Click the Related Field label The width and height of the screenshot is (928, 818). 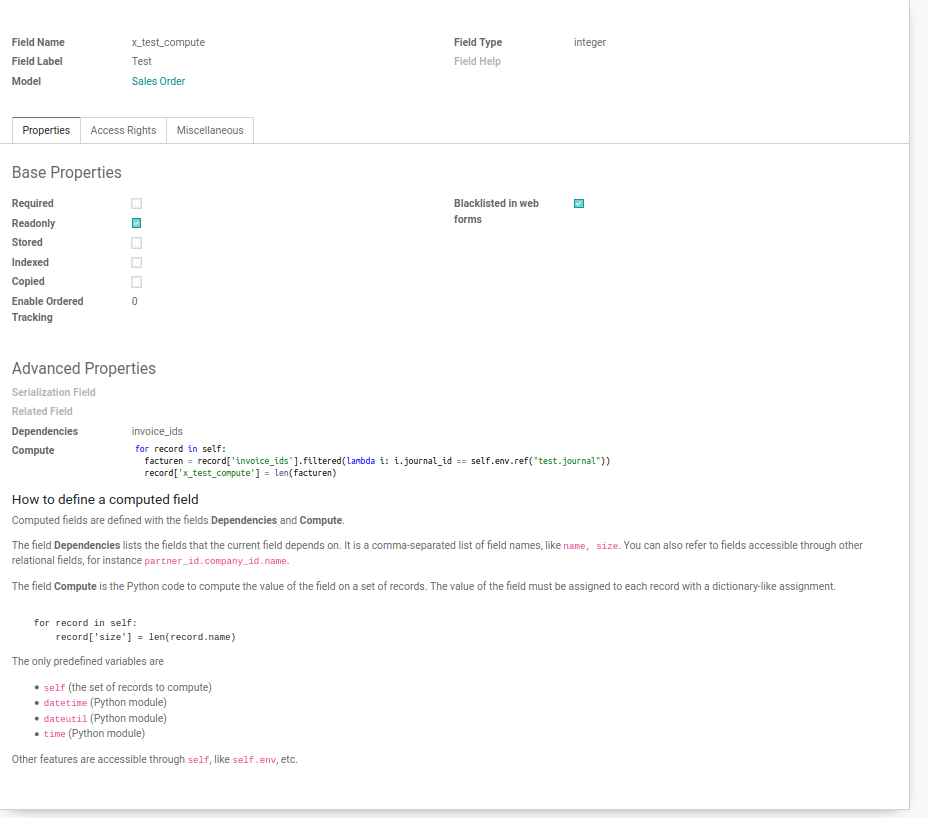pyautogui.click(x=42, y=411)
